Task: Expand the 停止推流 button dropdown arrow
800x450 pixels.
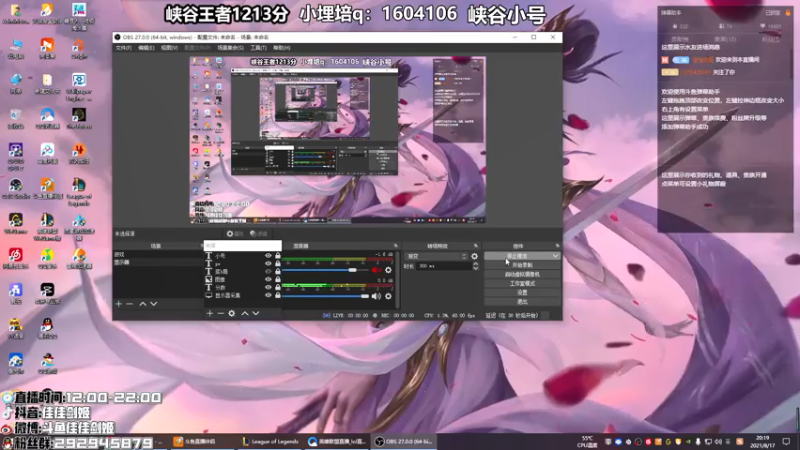Action: (x=555, y=256)
